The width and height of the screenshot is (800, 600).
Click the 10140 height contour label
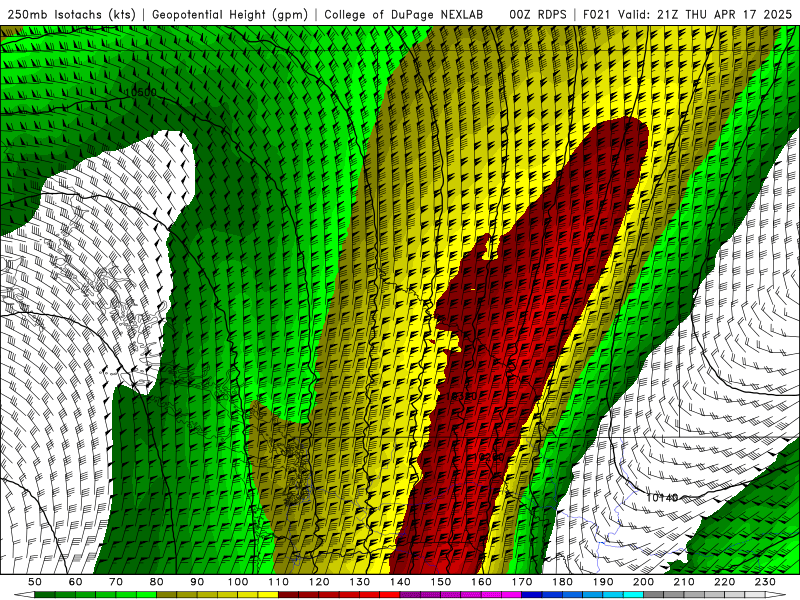[662, 497]
